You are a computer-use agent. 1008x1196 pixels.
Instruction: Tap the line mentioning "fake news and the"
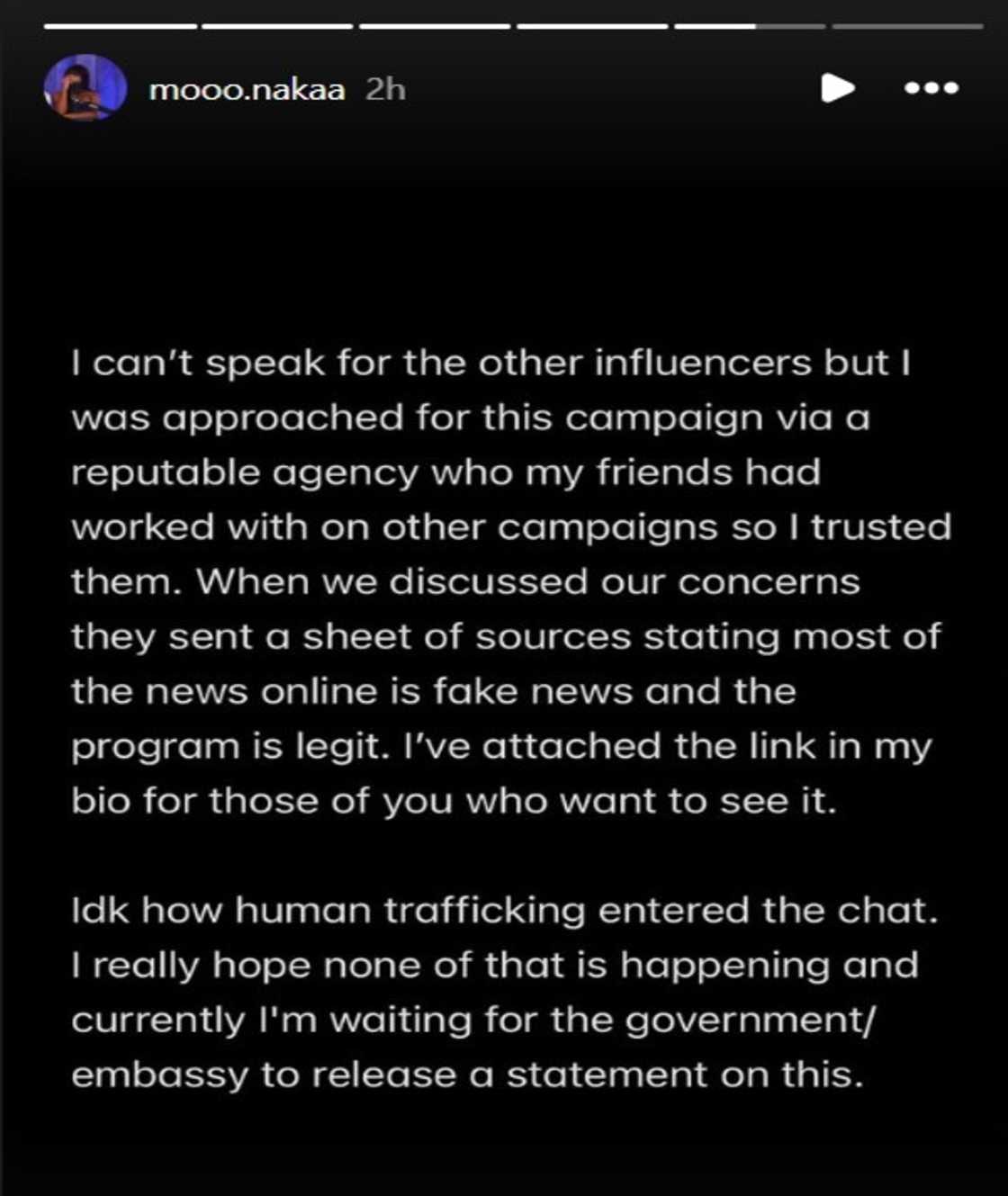[x=434, y=691]
